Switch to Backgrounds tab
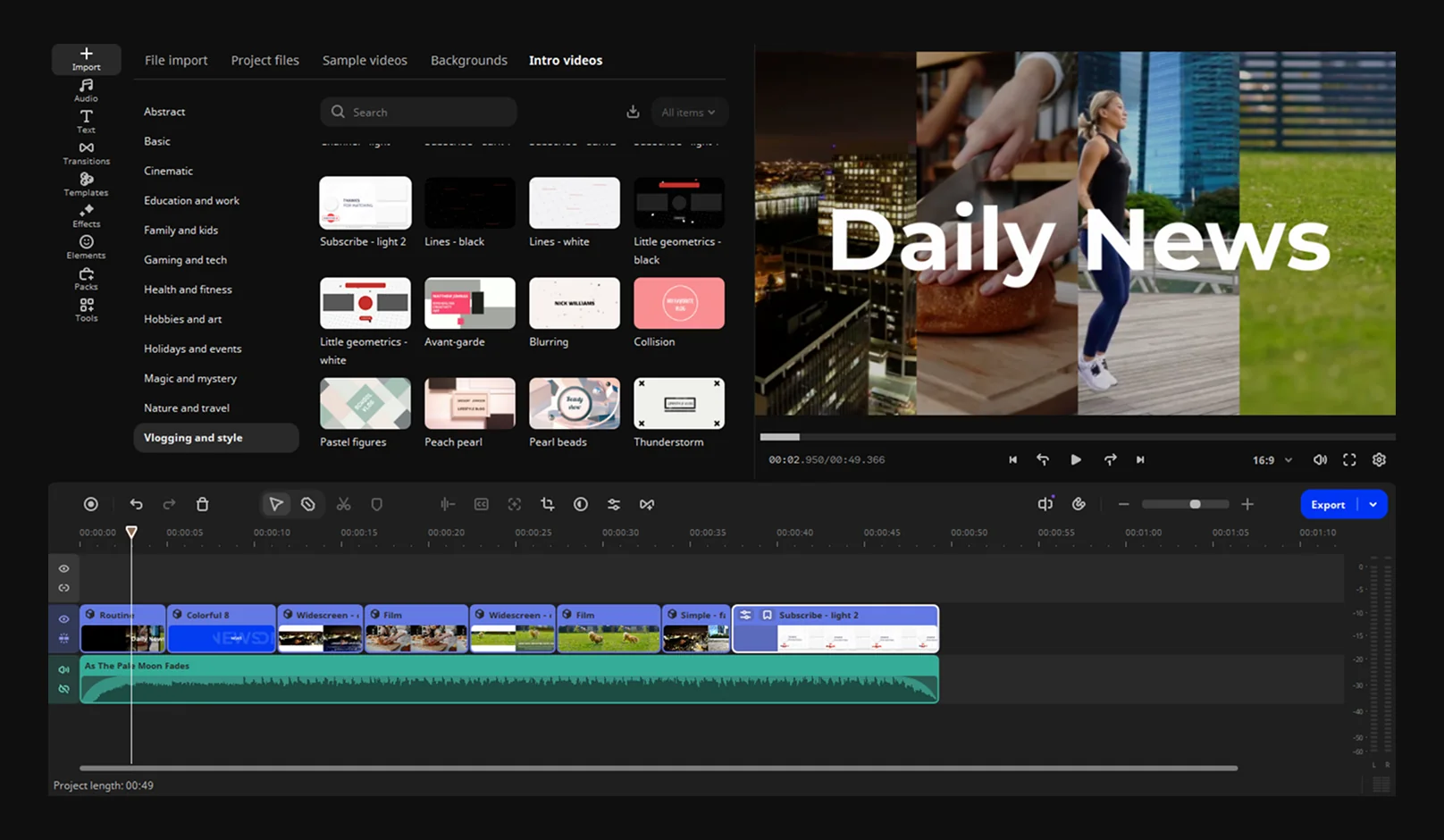The width and height of the screenshot is (1444, 840). (x=469, y=60)
